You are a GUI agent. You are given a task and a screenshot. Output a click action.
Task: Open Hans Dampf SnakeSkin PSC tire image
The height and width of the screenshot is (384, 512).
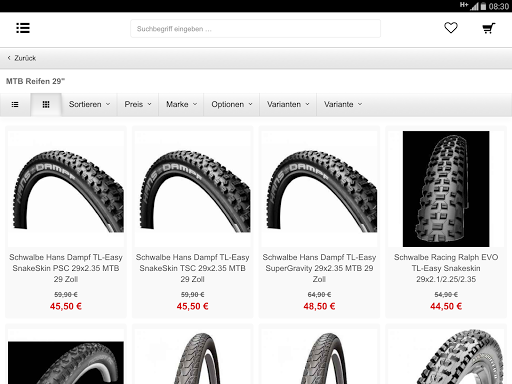coord(66,189)
